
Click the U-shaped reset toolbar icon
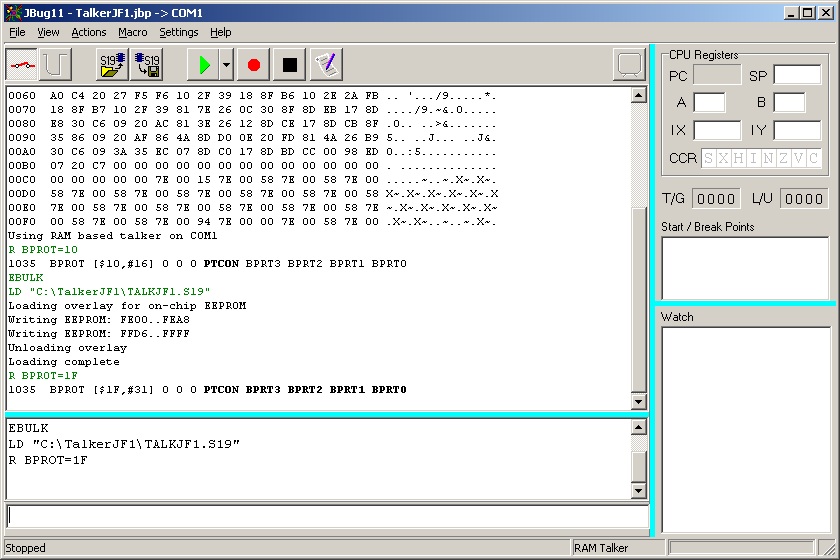pos(55,65)
